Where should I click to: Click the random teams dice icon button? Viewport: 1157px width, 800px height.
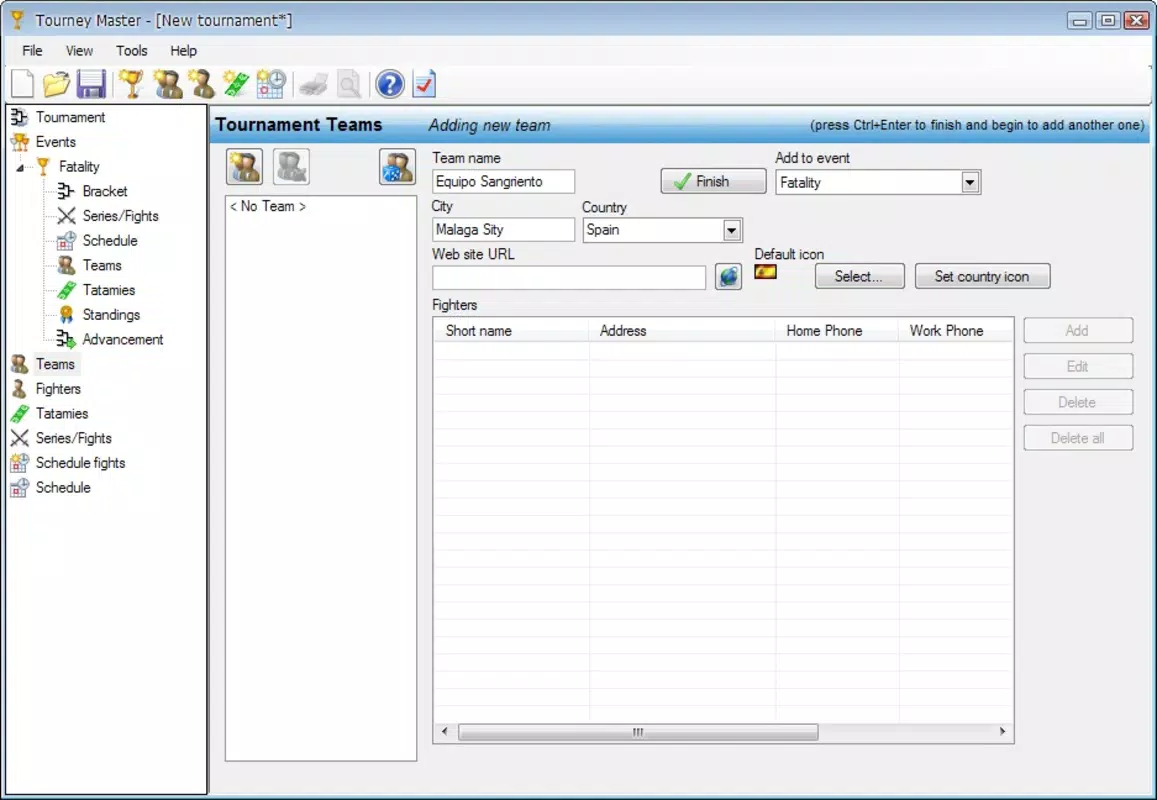(398, 167)
